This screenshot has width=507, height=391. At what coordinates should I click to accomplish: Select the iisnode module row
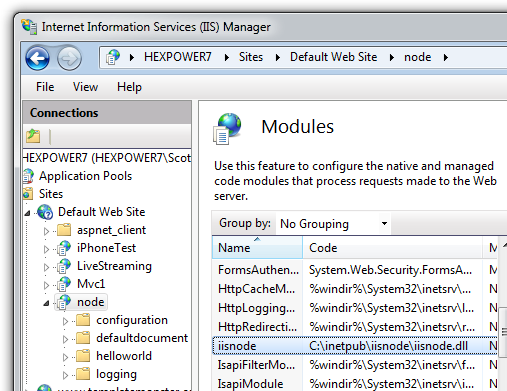coord(355,346)
